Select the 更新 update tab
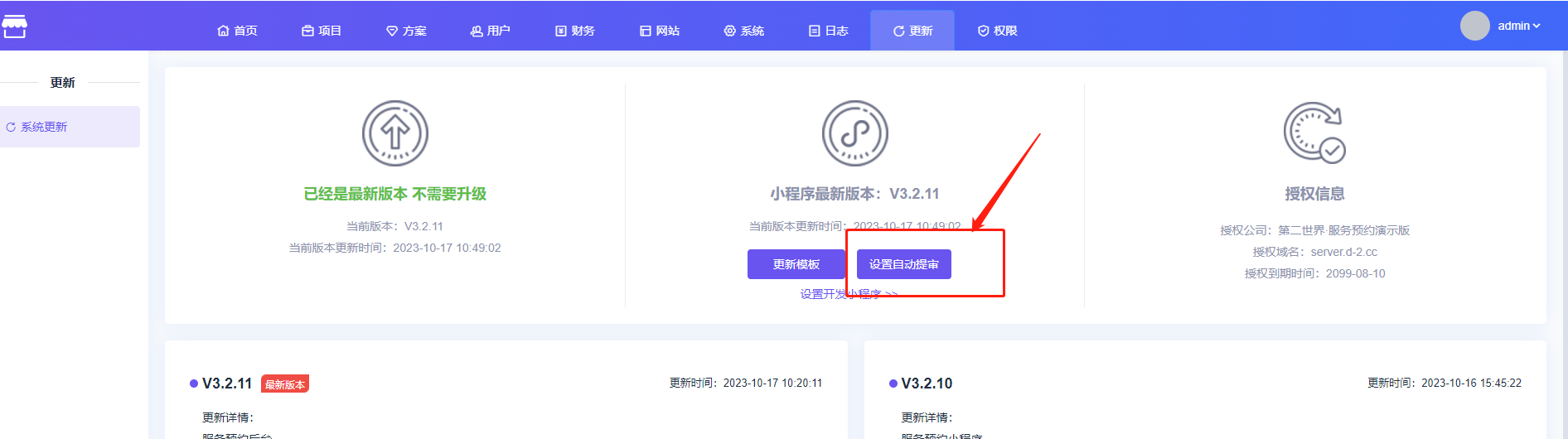The image size is (1568, 439). (x=912, y=31)
